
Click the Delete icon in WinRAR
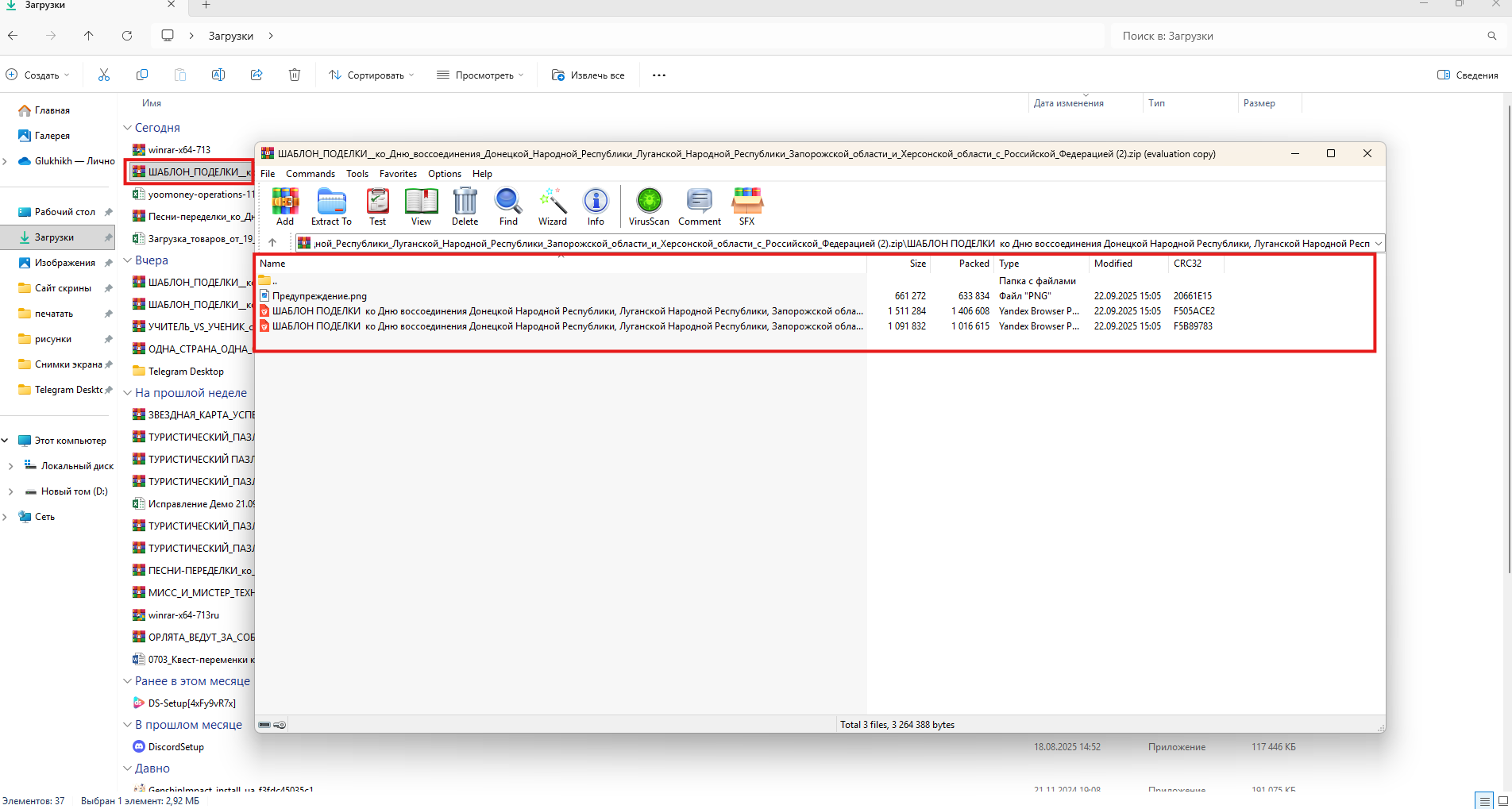[x=465, y=206]
